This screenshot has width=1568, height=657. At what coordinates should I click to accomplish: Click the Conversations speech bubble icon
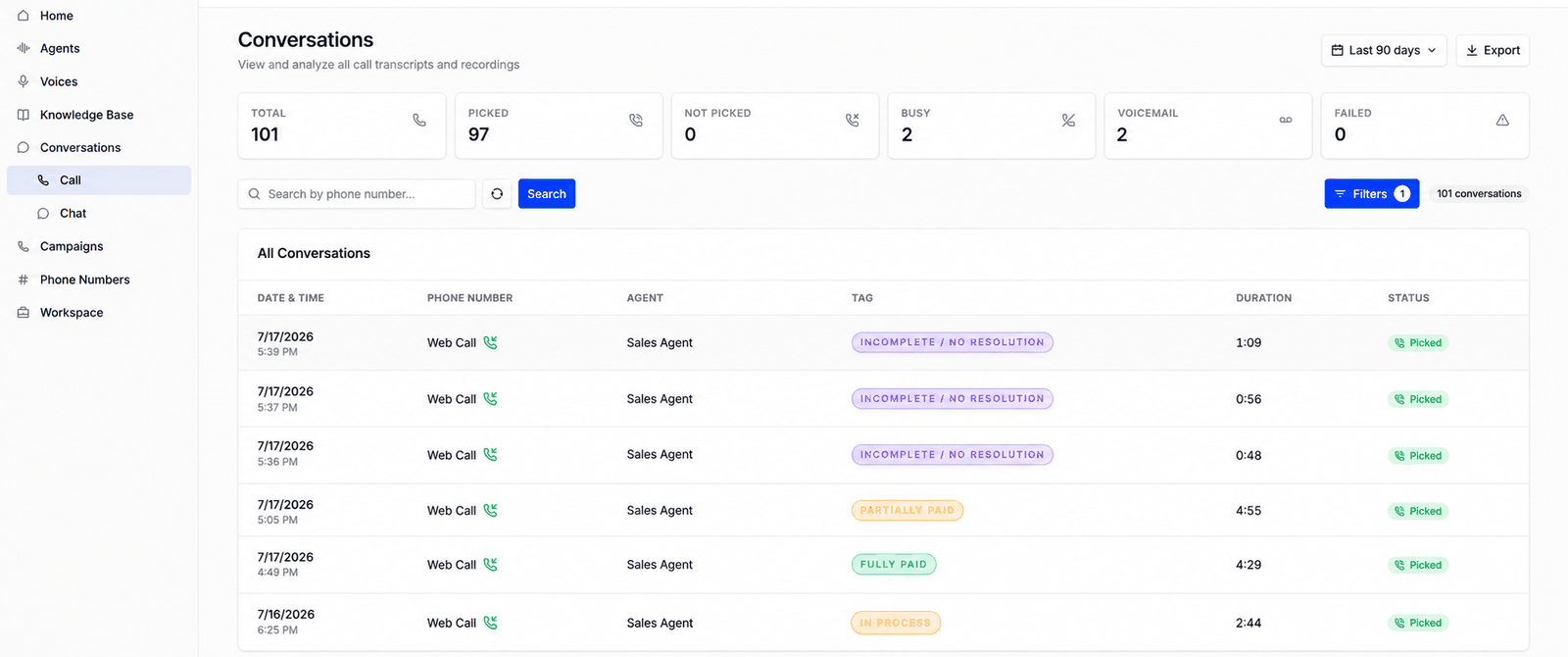point(24,147)
